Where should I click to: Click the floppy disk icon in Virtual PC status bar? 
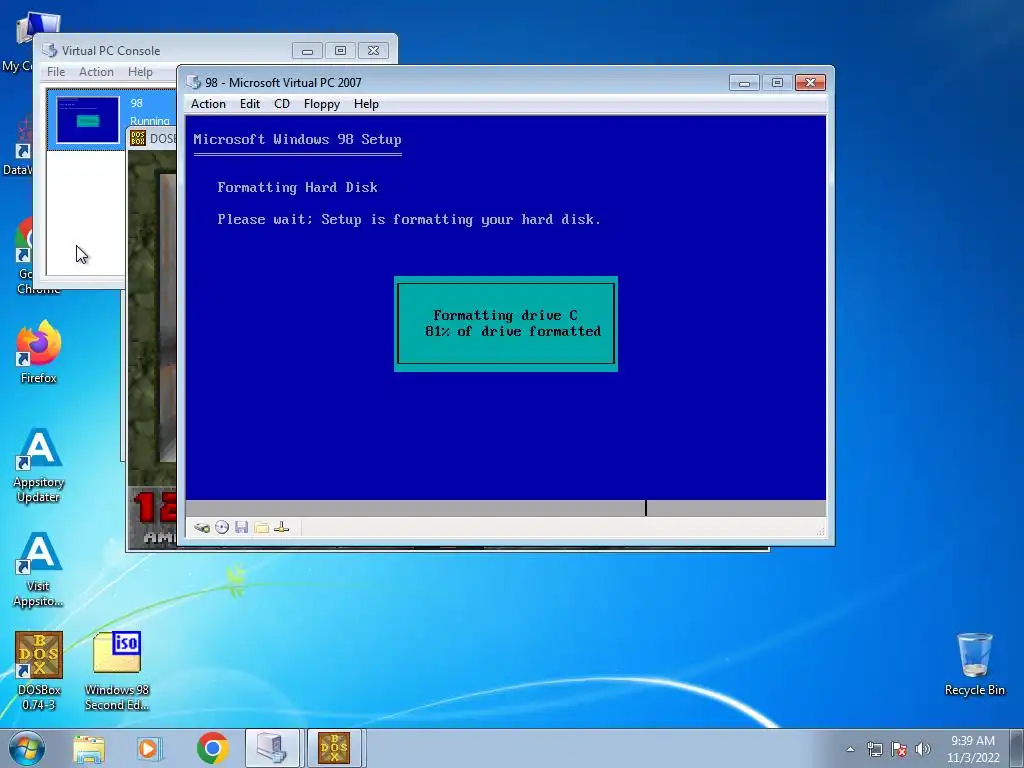[242, 528]
